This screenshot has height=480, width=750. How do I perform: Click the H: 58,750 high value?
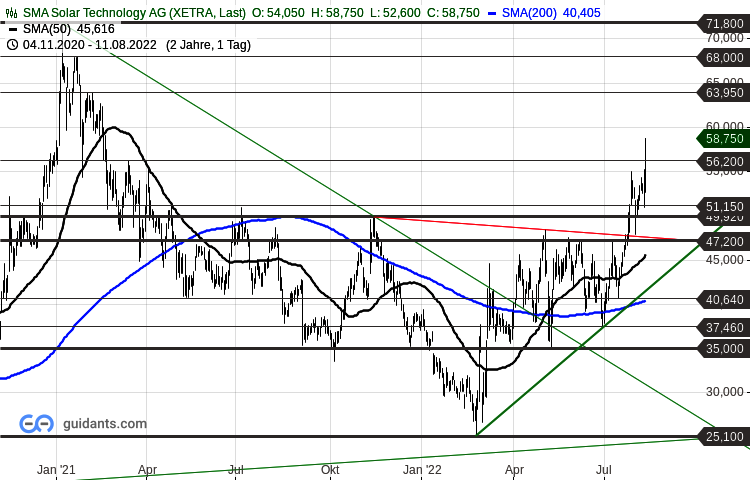tap(337, 13)
